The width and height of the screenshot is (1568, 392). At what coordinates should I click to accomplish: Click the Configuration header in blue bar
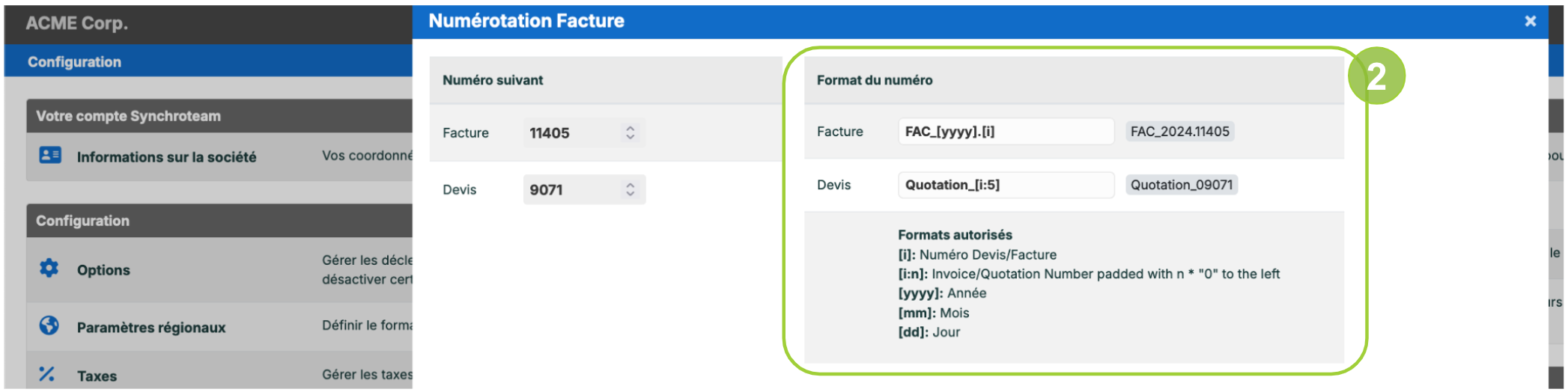pos(74,62)
